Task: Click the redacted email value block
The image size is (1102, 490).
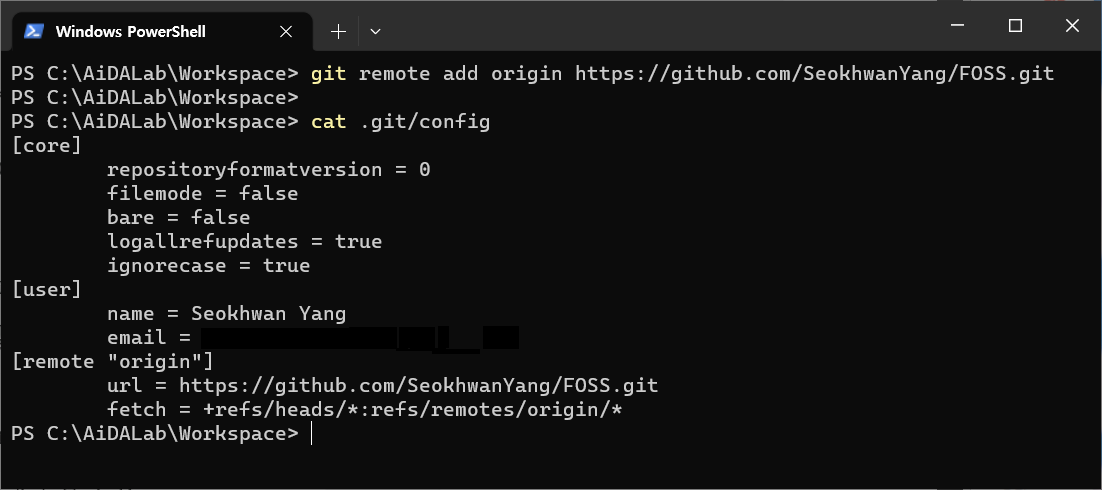Action: [360, 338]
